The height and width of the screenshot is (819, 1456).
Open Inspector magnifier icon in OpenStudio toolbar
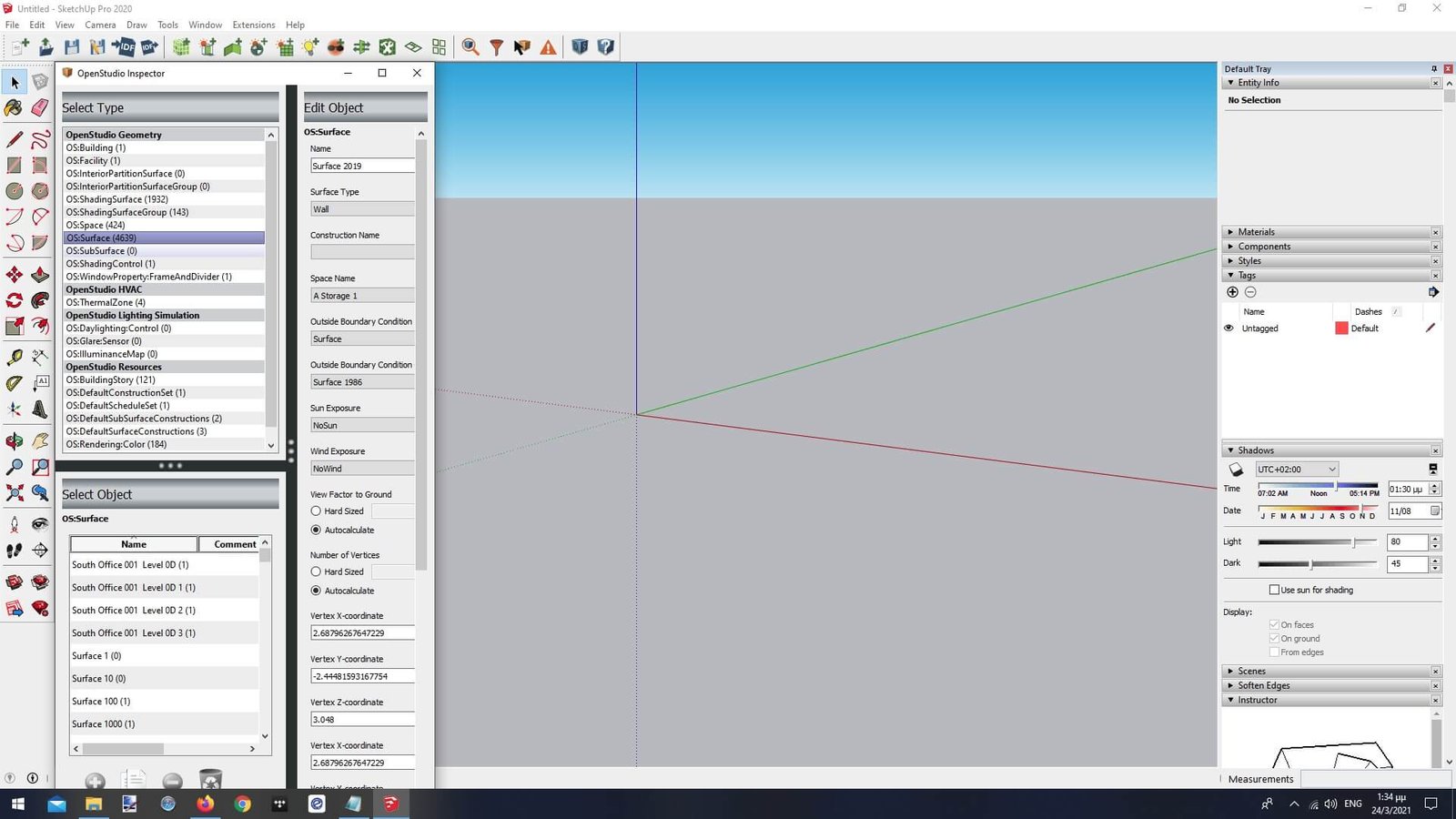click(x=470, y=46)
